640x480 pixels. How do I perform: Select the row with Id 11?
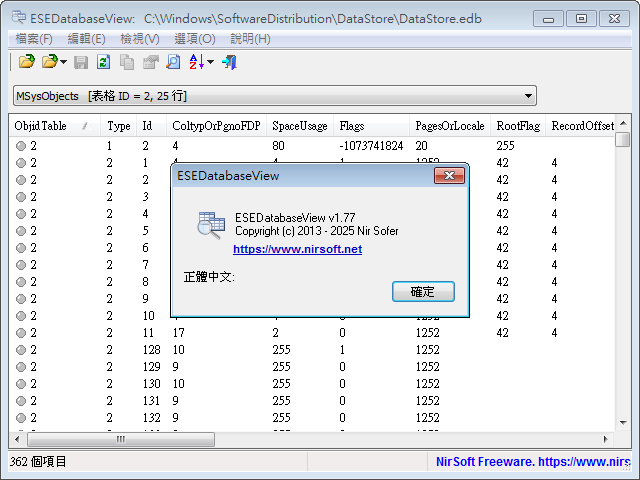pos(312,333)
